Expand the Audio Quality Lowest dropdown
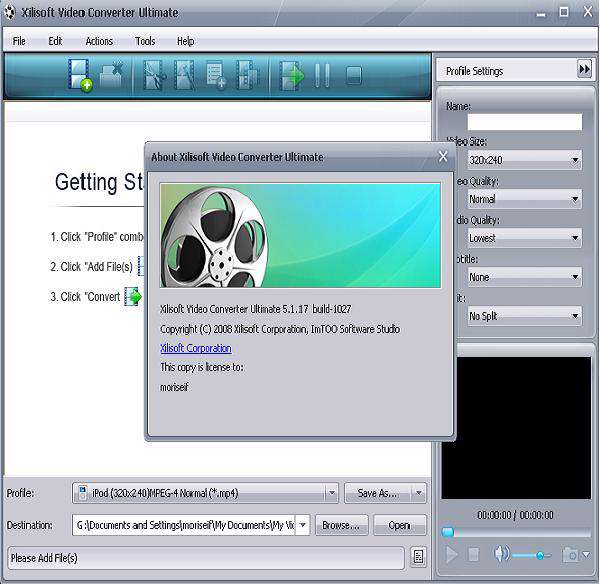Screen dimensions: 600x584 (575, 238)
